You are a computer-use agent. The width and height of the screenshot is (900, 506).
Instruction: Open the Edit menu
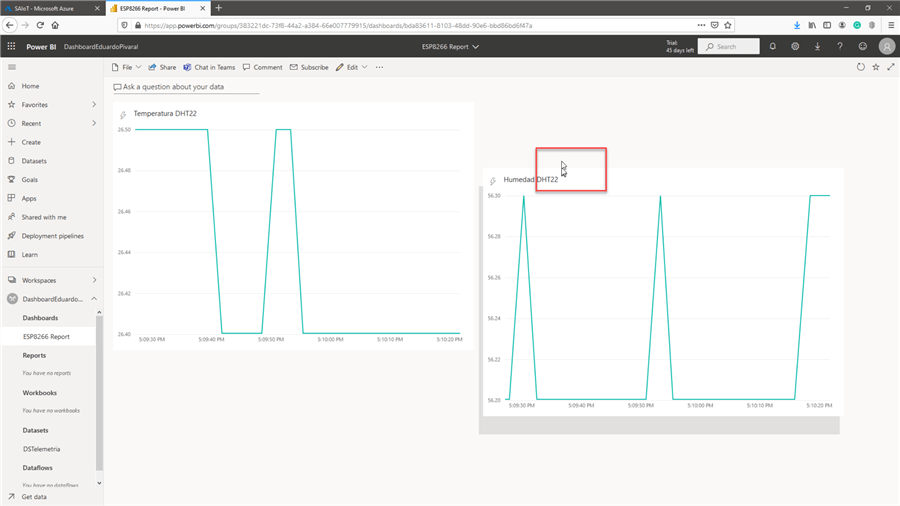pyautogui.click(x=351, y=67)
